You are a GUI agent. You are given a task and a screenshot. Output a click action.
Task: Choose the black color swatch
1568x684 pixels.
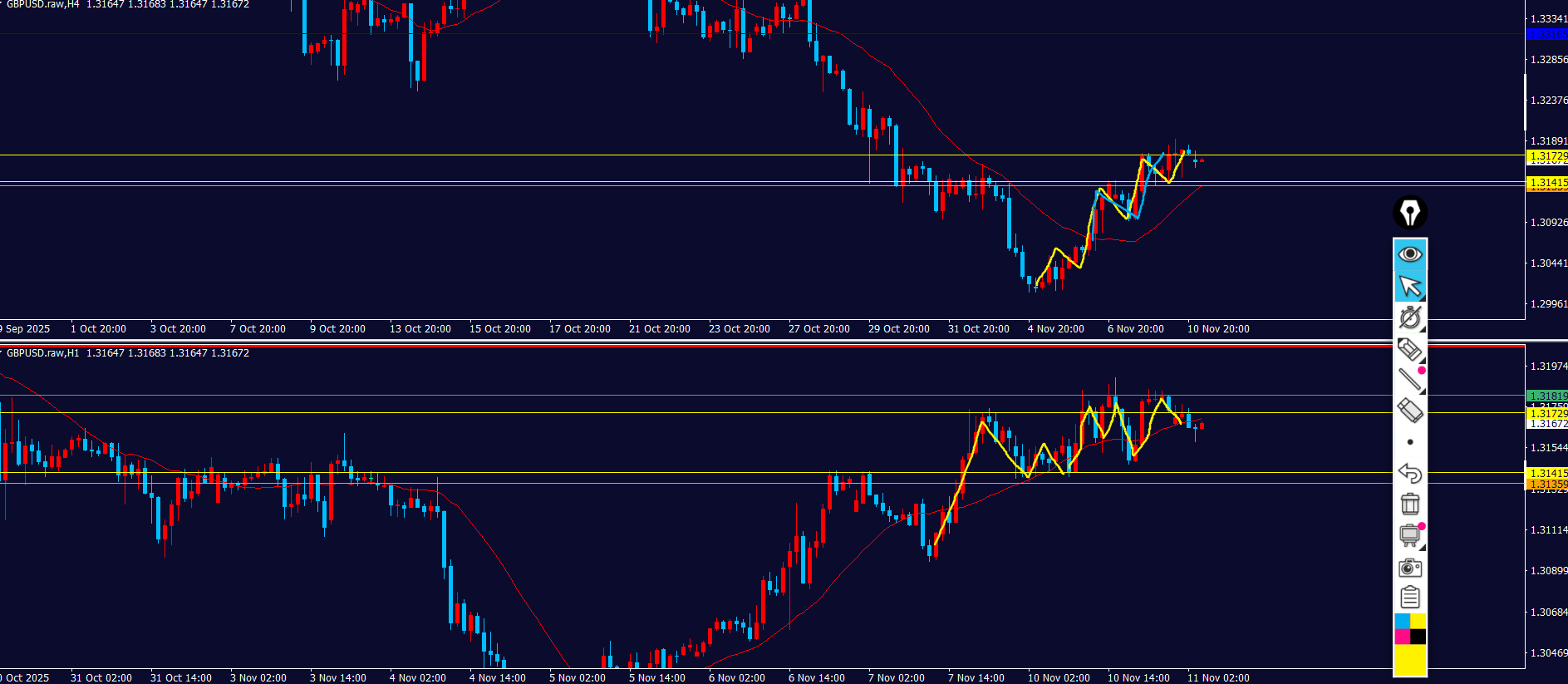[x=1418, y=637]
